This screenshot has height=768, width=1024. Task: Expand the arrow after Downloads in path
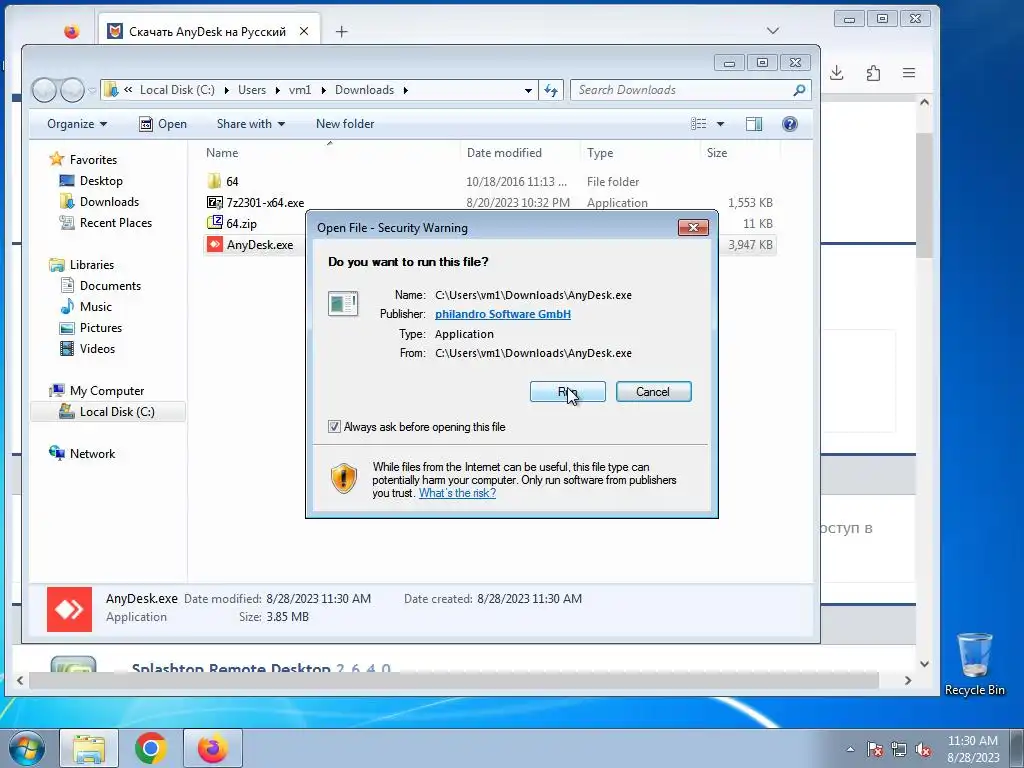point(406,90)
